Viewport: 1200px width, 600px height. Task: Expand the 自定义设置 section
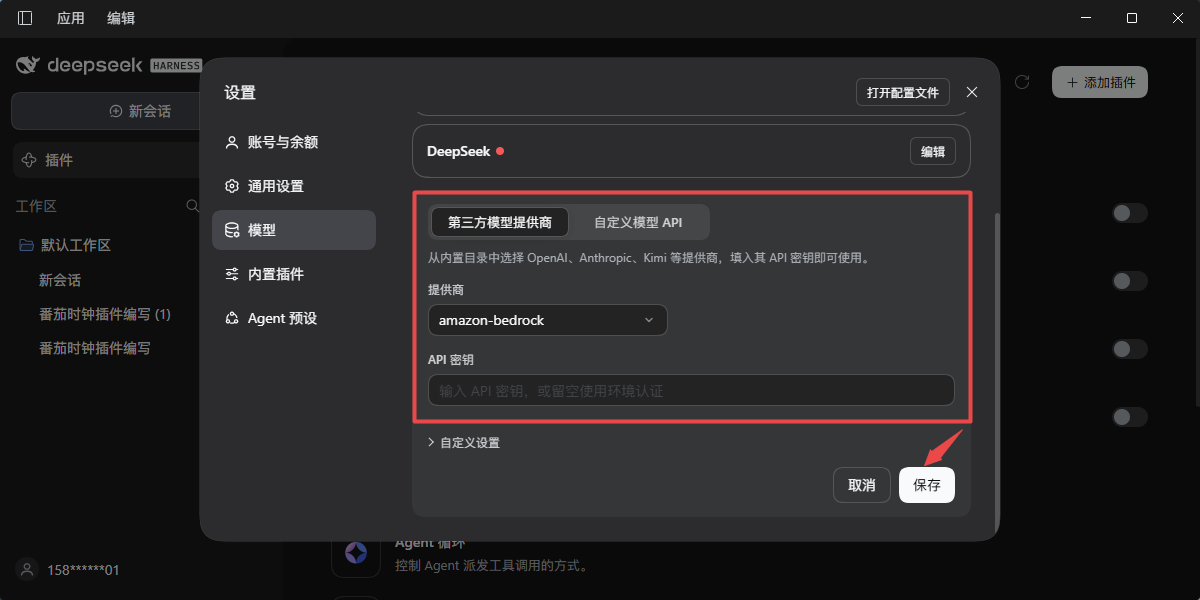tap(463, 442)
